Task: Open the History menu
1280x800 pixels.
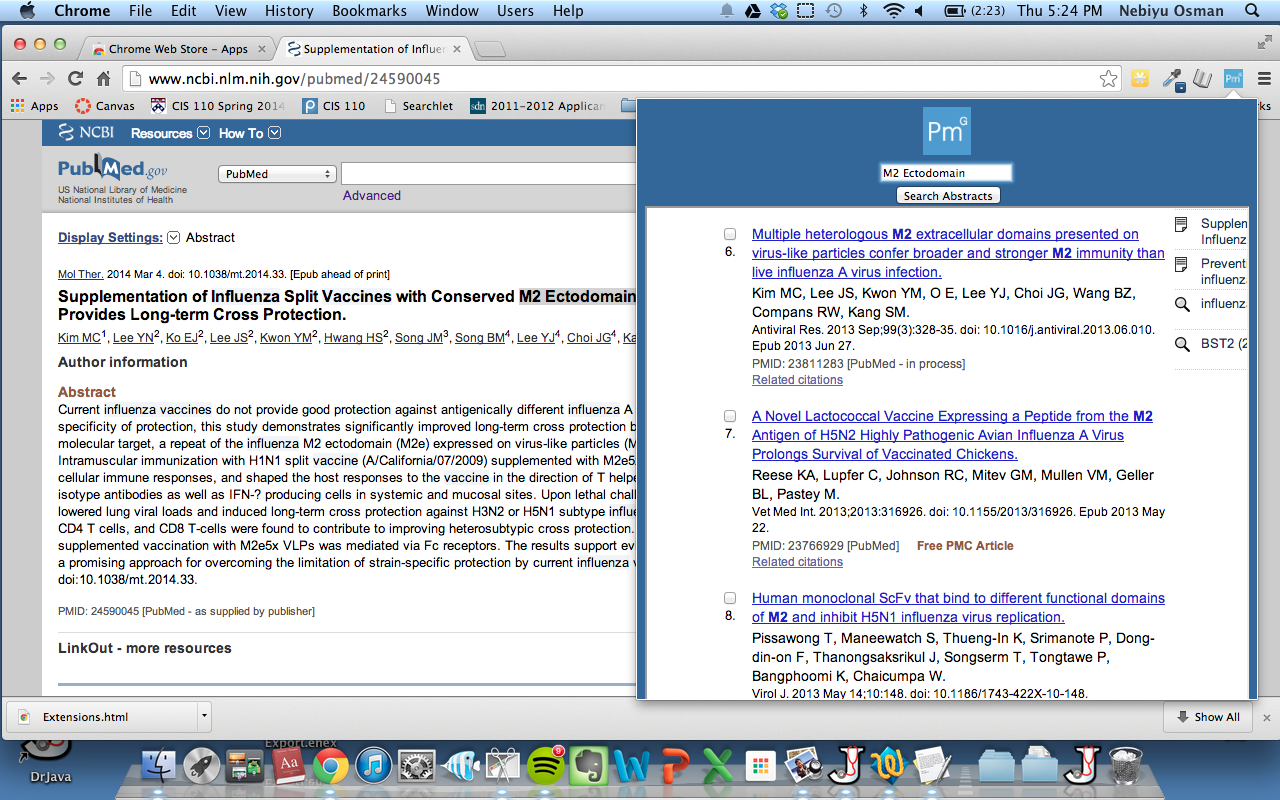Action: pyautogui.click(x=289, y=11)
